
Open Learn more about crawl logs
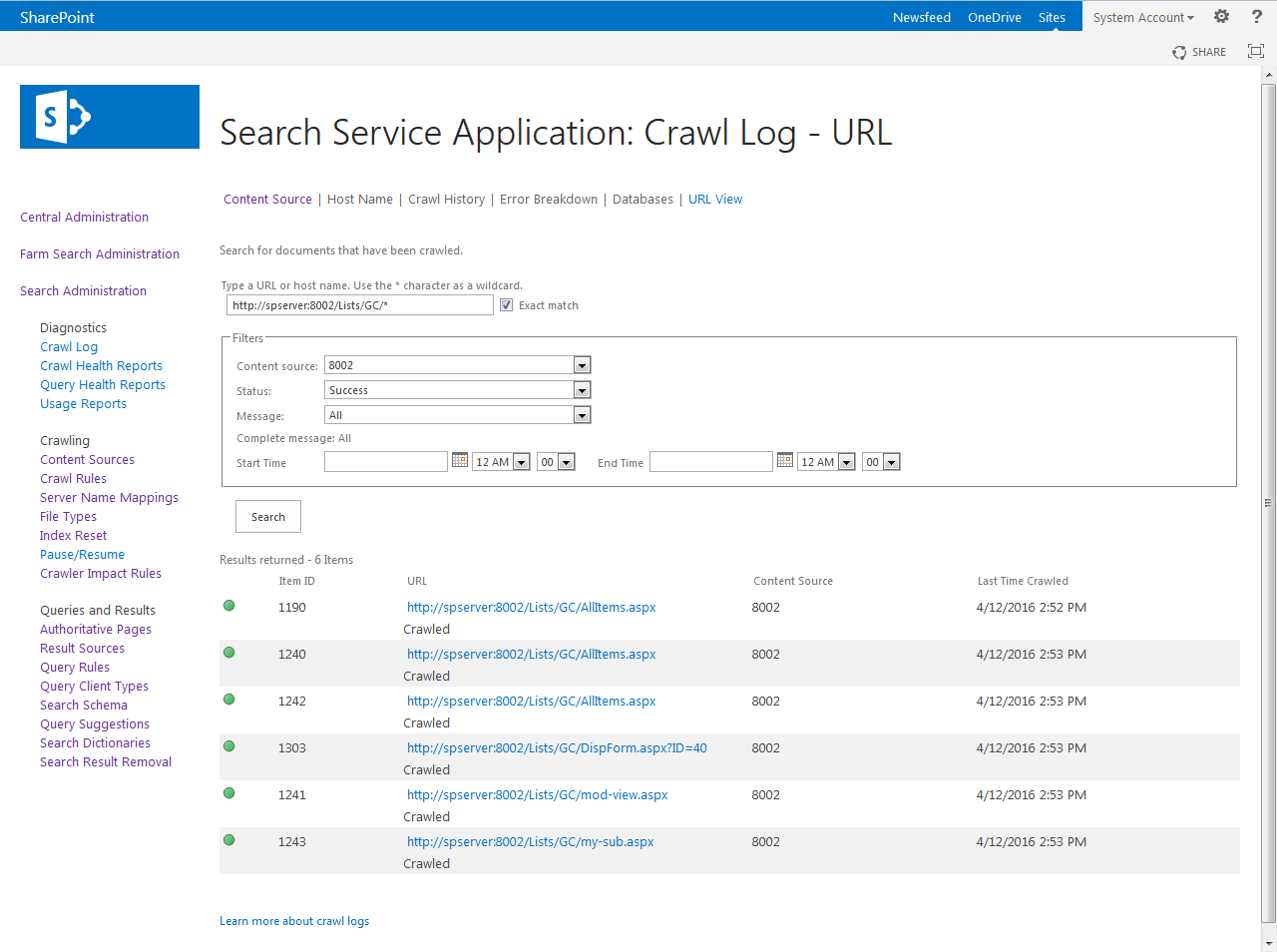(294, 921)
